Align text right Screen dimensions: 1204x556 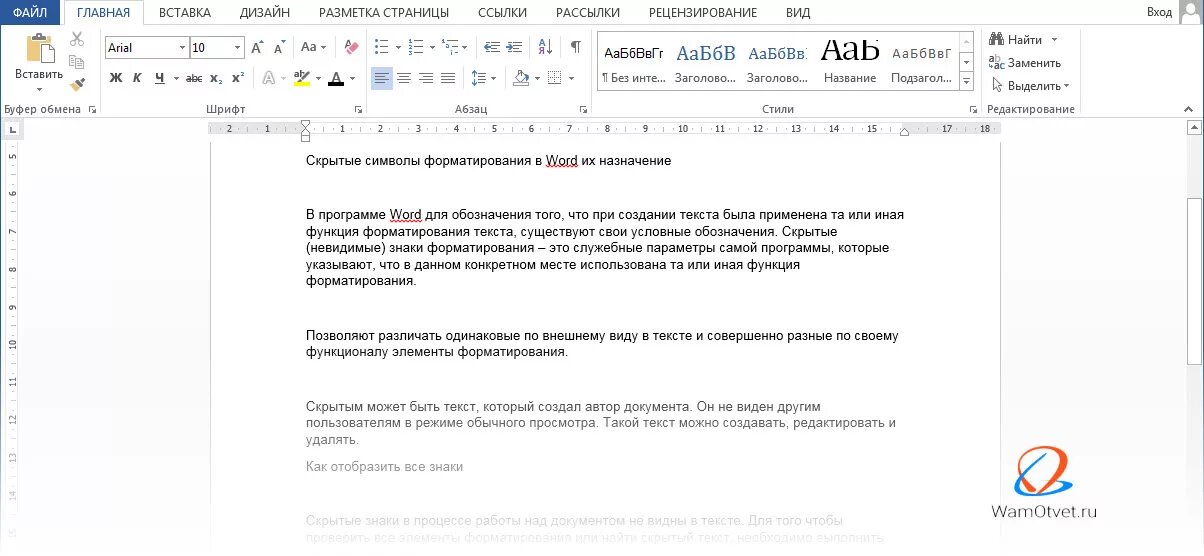(426, 78)
